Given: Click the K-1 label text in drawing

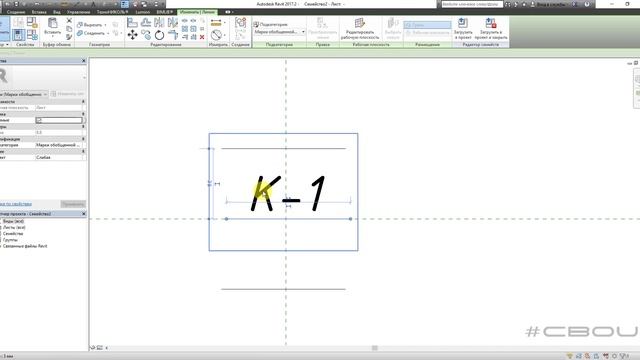Looking at the screenshot, I should click(288, 193).
